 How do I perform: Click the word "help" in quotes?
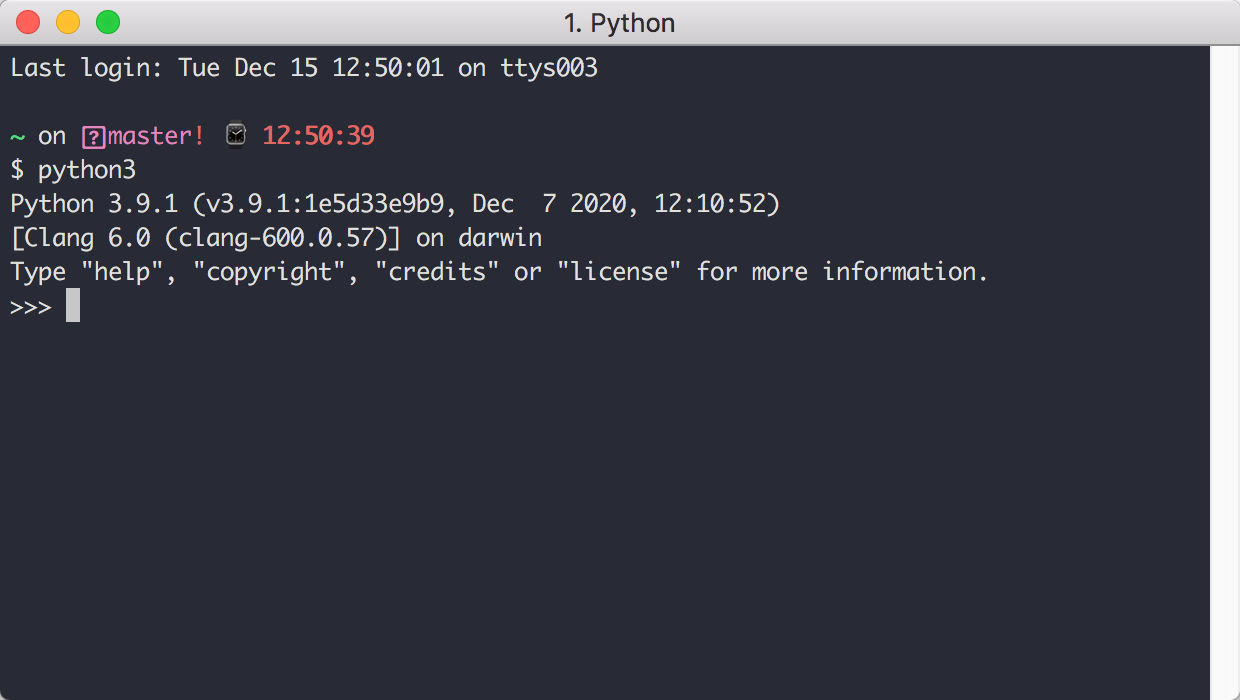click(x=121, y=272)
